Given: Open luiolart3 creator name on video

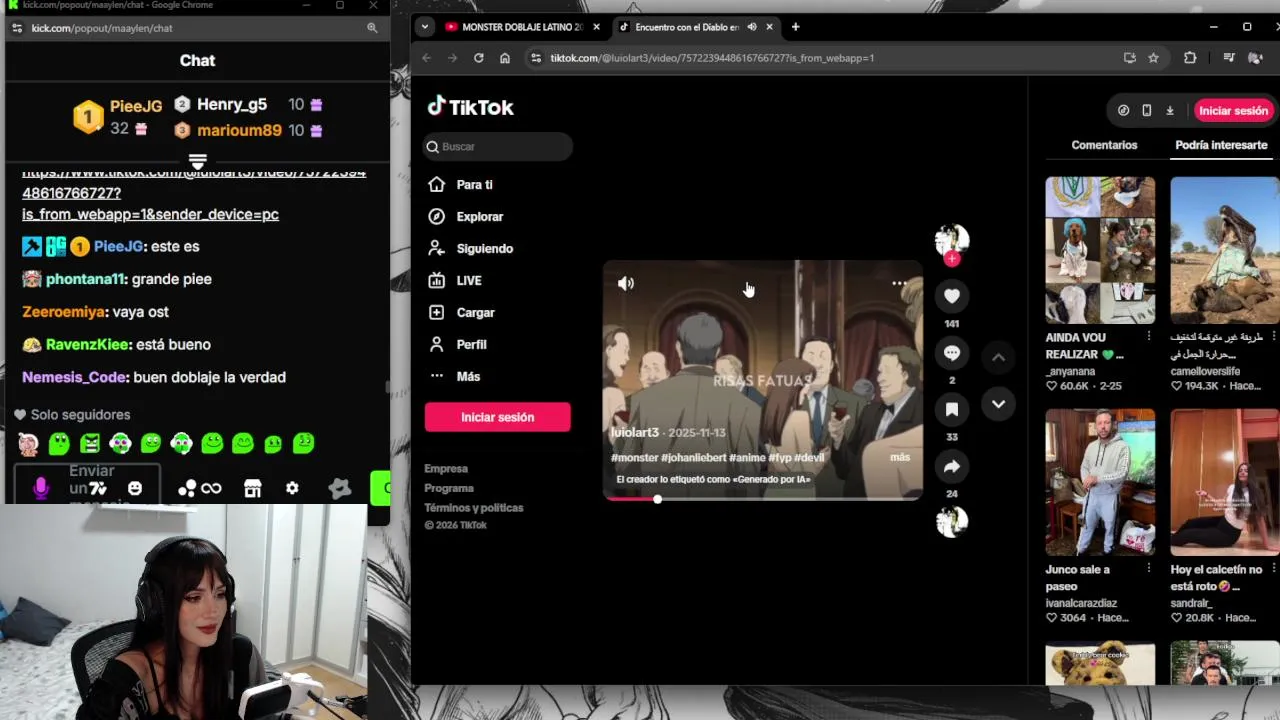Looking at the screenshot, I should [x=635, y=432].
